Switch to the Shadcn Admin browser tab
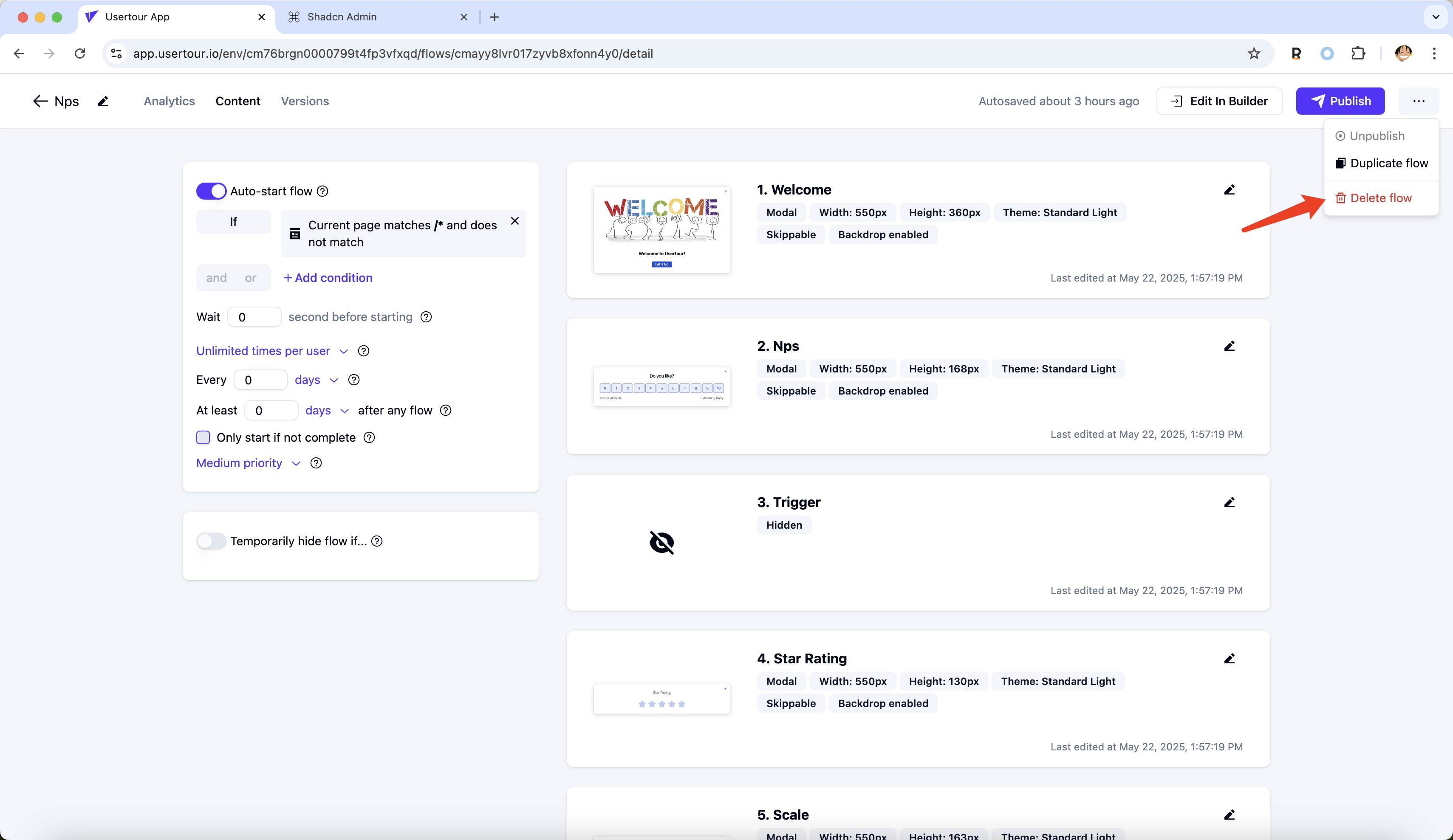The width and height of the screenshot is (1453, 840). tap(378, 17)
